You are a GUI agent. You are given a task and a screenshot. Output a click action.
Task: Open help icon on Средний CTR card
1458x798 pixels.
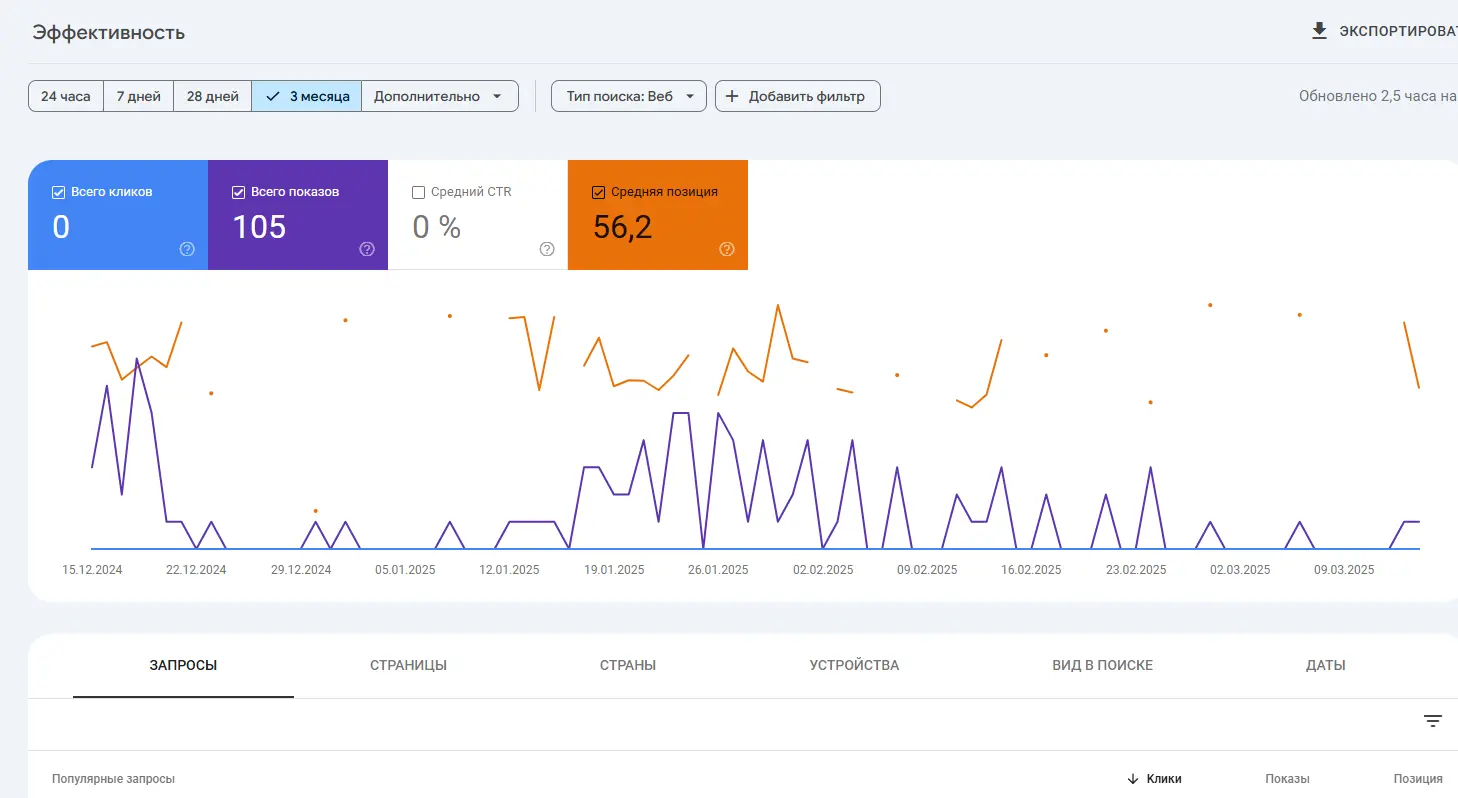point(547,249)
